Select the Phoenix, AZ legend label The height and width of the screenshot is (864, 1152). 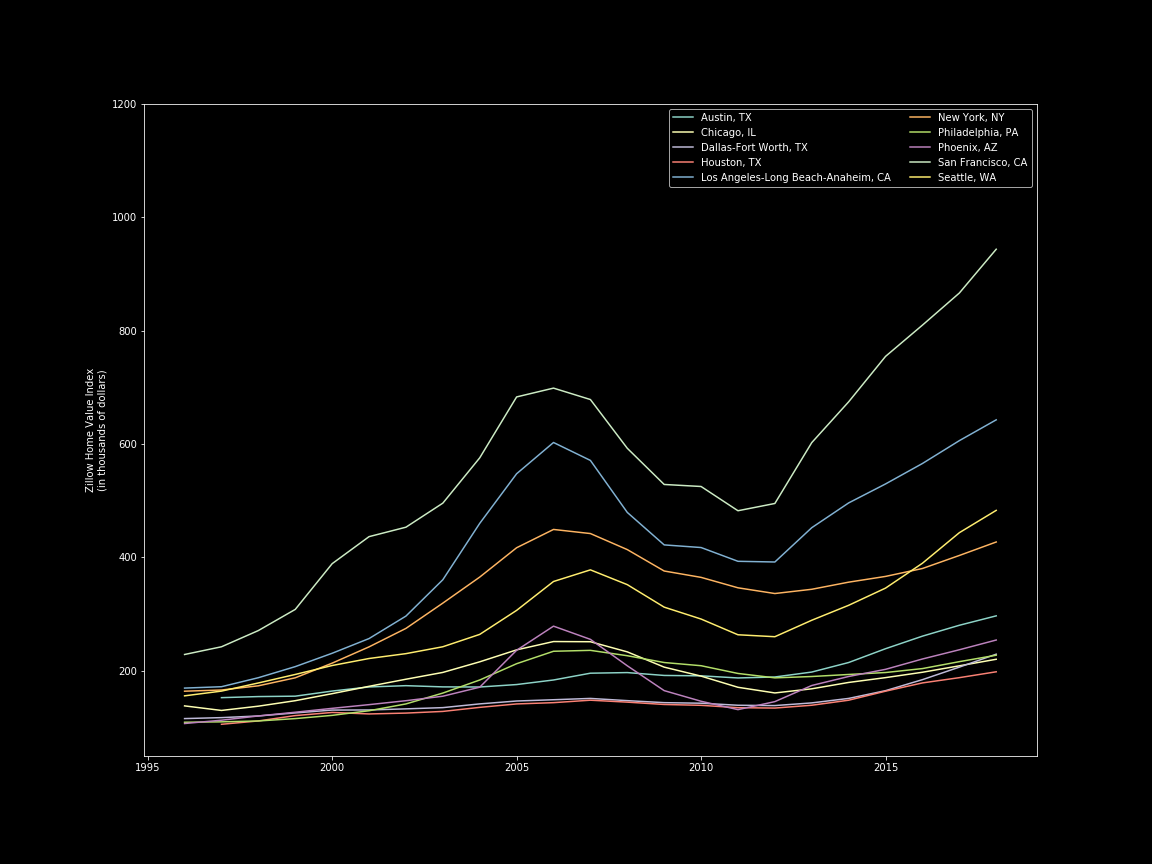point(968,148)
